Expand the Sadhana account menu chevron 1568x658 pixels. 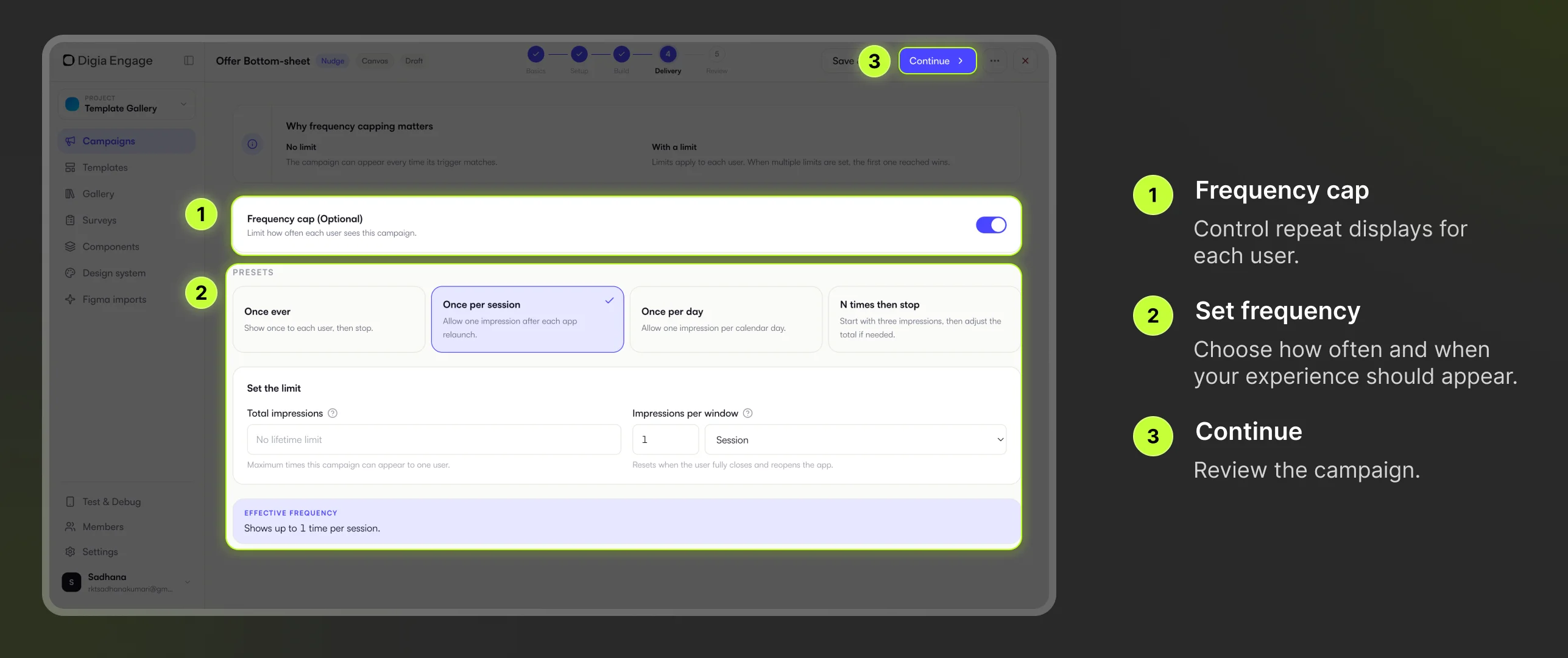coord(188,582)
